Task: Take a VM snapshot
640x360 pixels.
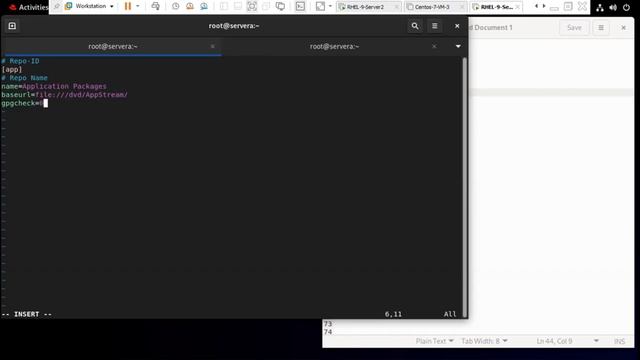Action: tap(176, 6)
